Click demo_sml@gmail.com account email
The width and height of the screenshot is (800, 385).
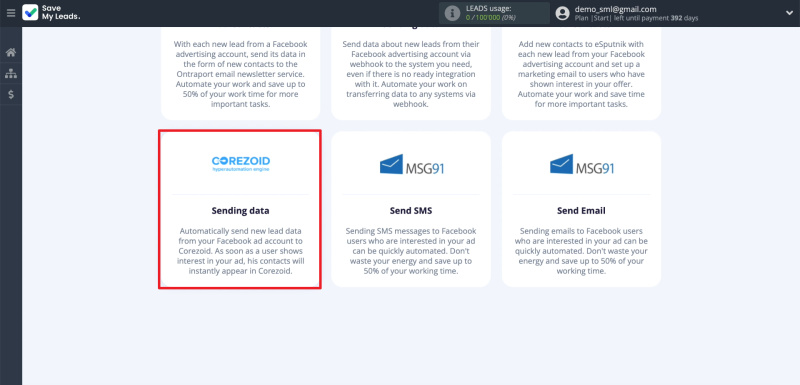[615, 9]
